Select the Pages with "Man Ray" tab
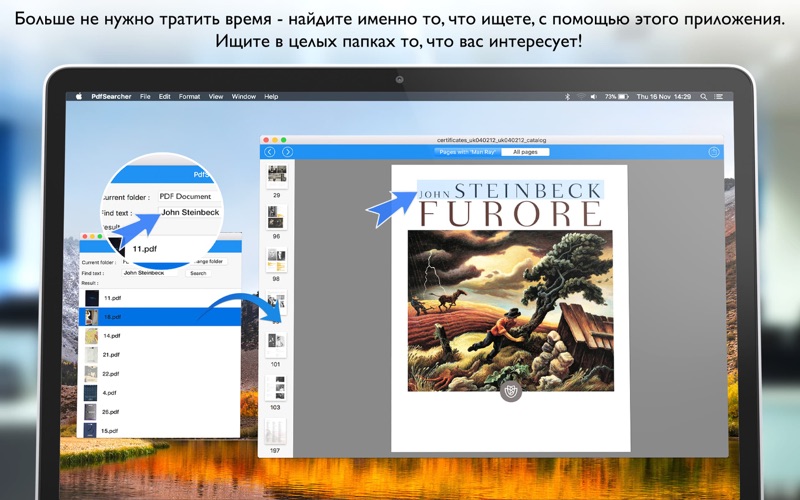The image size is (800, 500). 468,152
